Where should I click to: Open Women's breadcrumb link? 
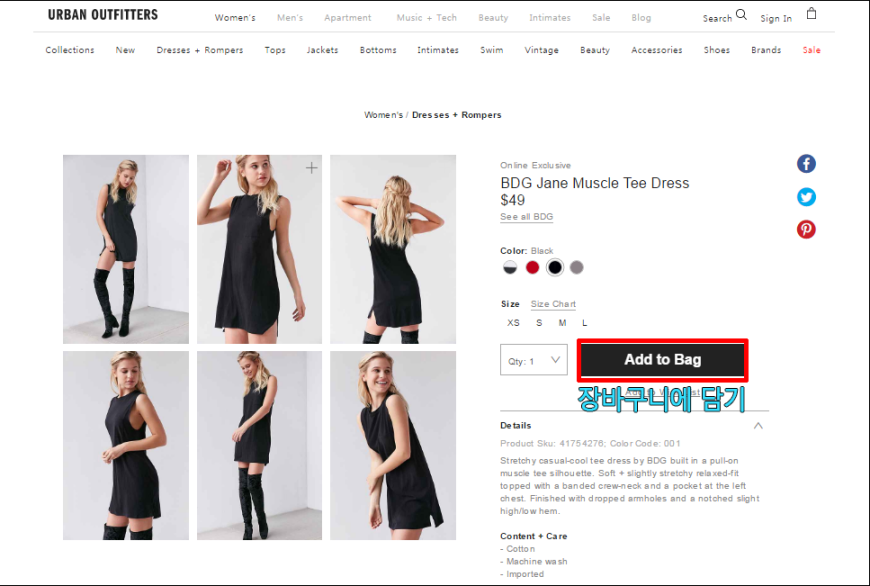[383, 115]
